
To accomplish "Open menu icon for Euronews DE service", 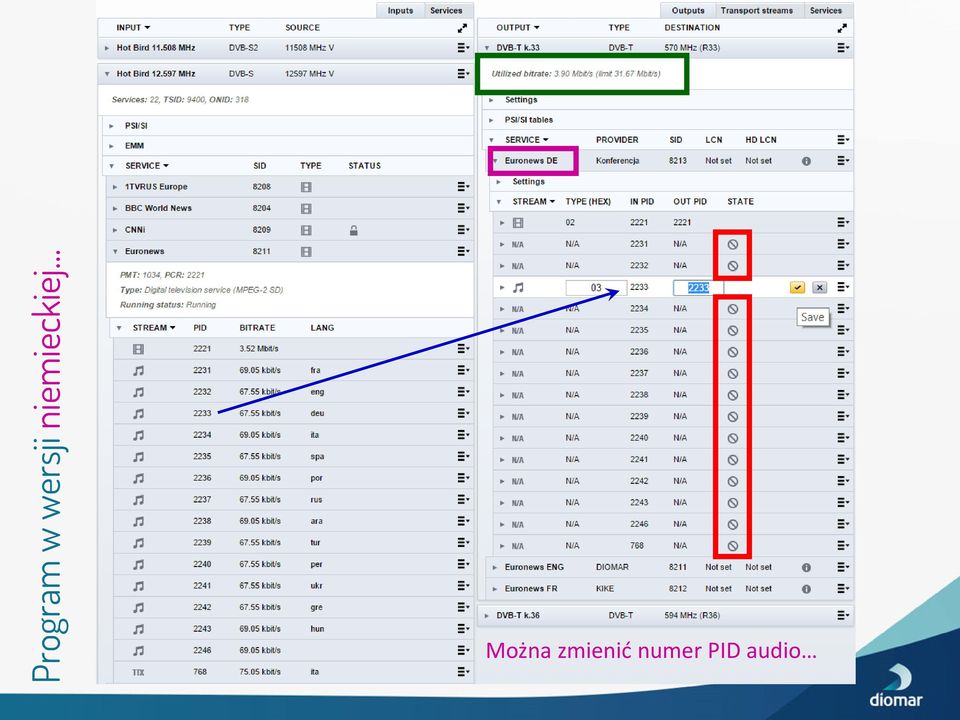I will [x=843, y=160].
